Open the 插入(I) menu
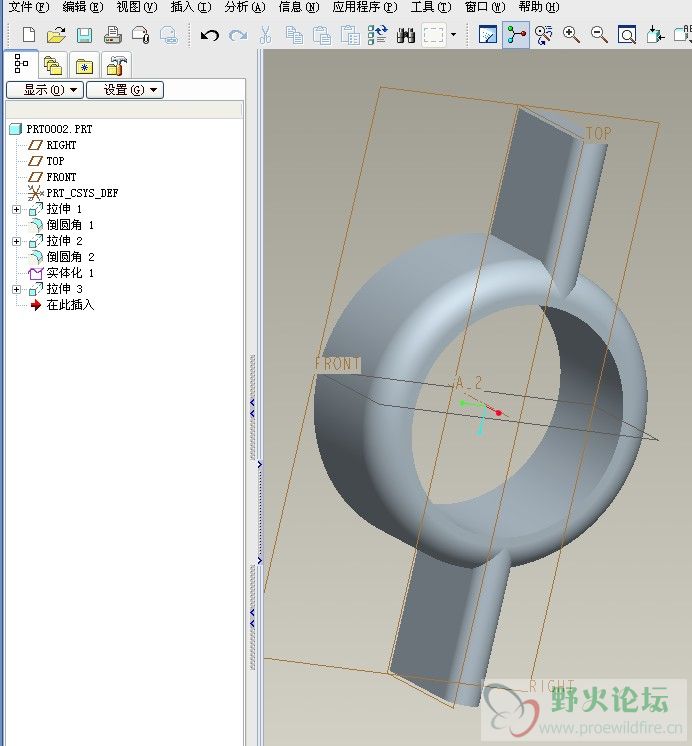This screenshot has height=746, width=692. (x=191, y=7)
